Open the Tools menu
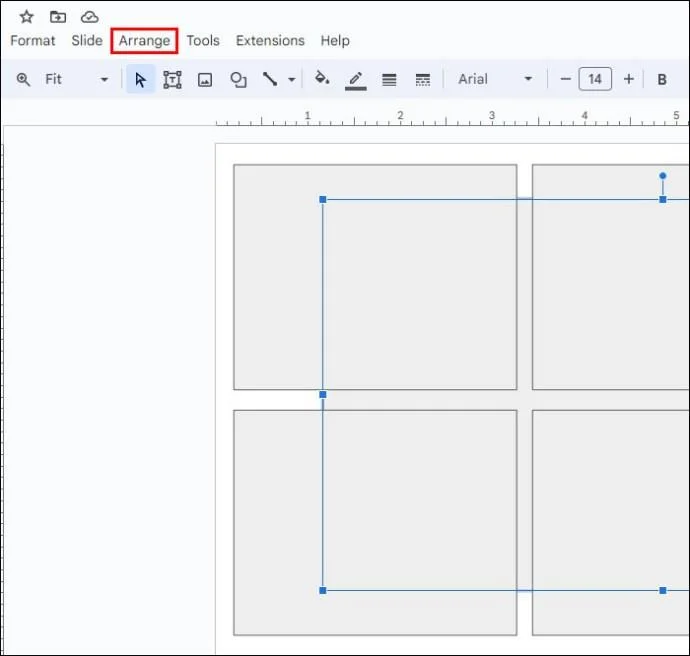The width and height of the screenshot is (690, 656). [203, 40]
